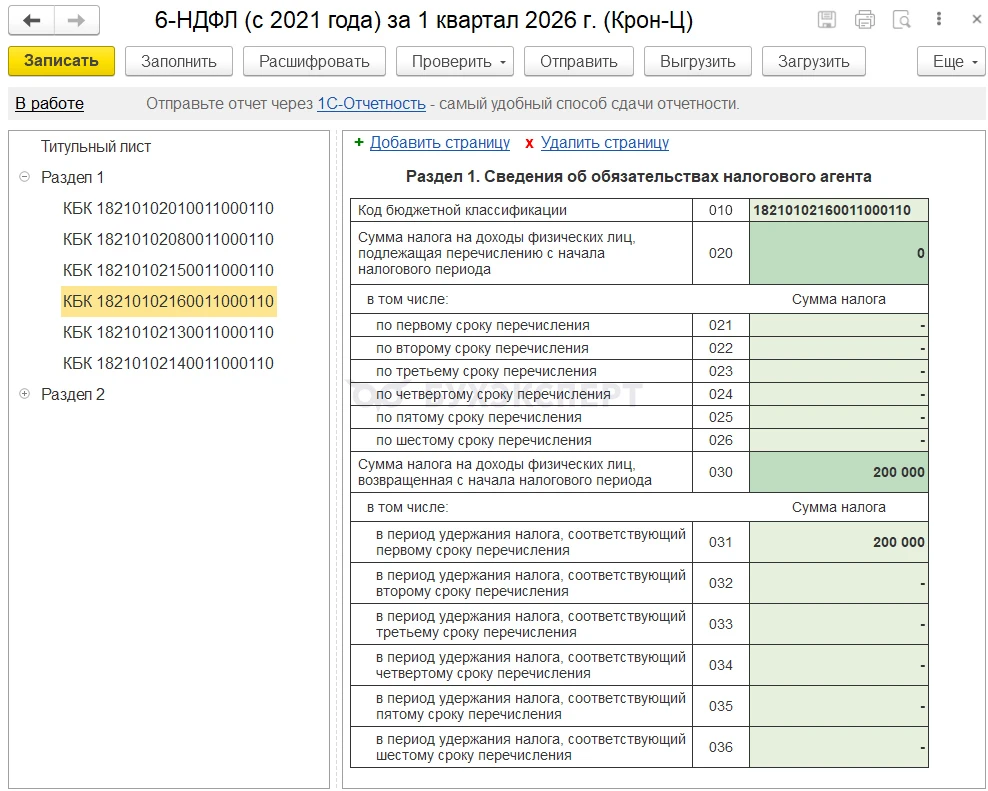The width and height of the screenshot is (988, 791).
Task: Go forward with the right arrow button
Action: point(77,20)
